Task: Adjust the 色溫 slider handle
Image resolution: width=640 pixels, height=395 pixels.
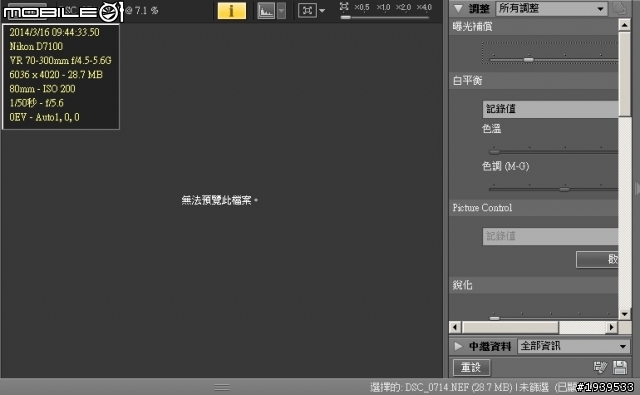Action: [494, 152]
